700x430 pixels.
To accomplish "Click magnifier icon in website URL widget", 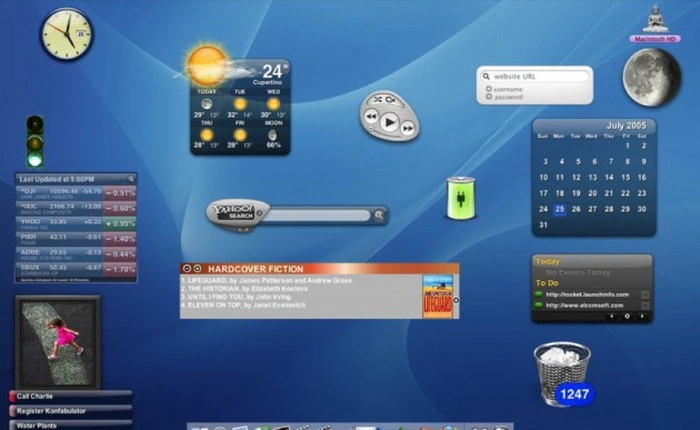I will [486, 76].
